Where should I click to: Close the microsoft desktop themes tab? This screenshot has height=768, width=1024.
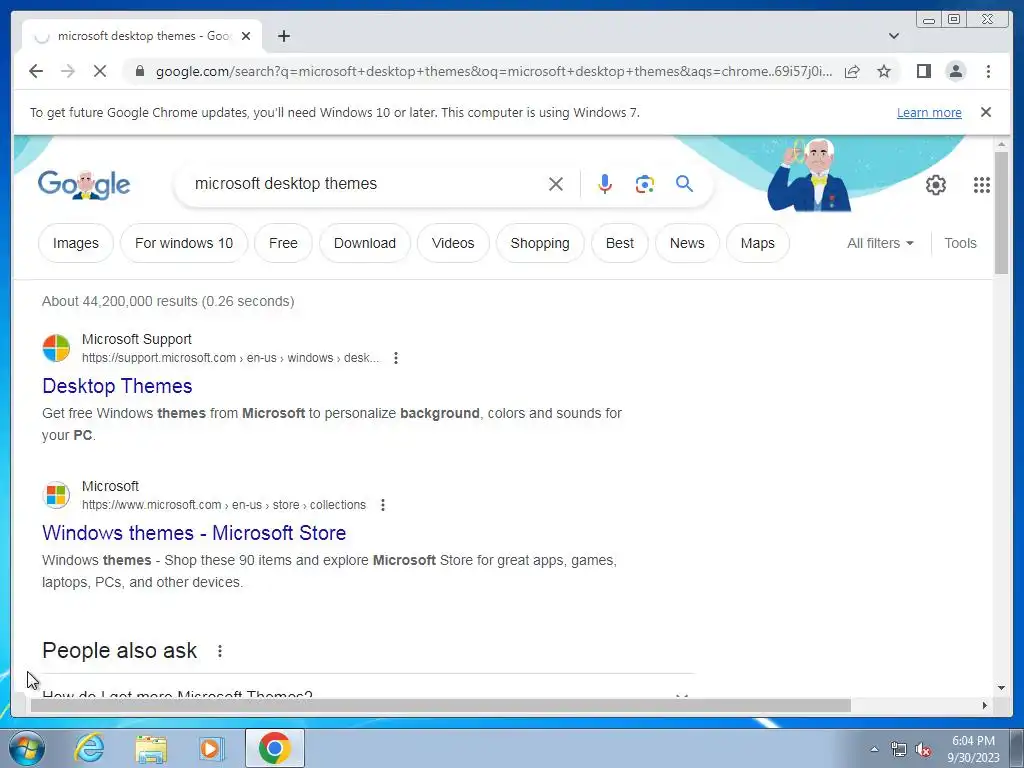[x=246, y=36]
